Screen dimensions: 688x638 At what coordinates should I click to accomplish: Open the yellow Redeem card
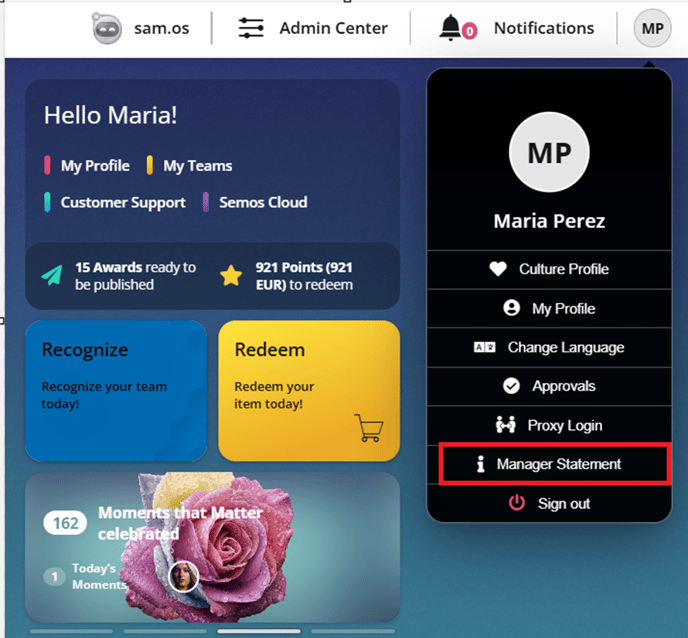point(309,391)
